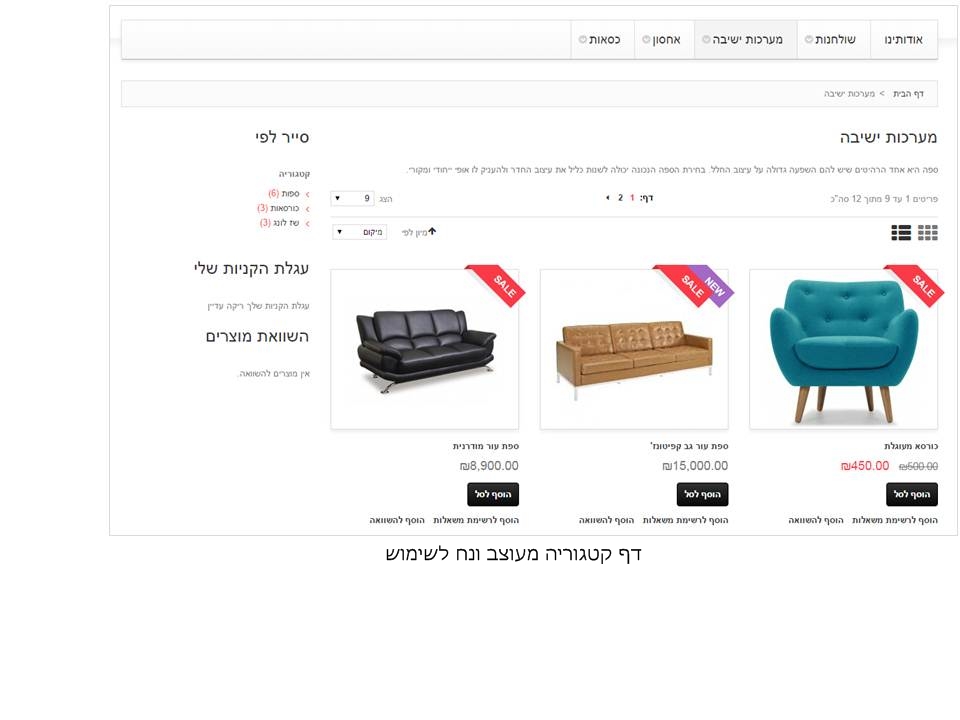Add teal armchair to cart button
The image size is (960, 720).
point(912,494)
